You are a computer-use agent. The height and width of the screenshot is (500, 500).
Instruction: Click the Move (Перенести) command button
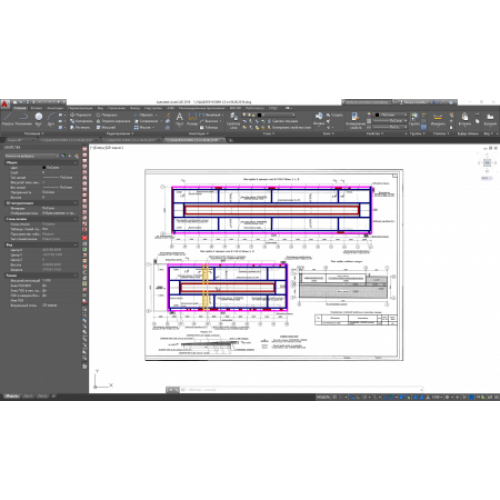click(x=80, y=115)
